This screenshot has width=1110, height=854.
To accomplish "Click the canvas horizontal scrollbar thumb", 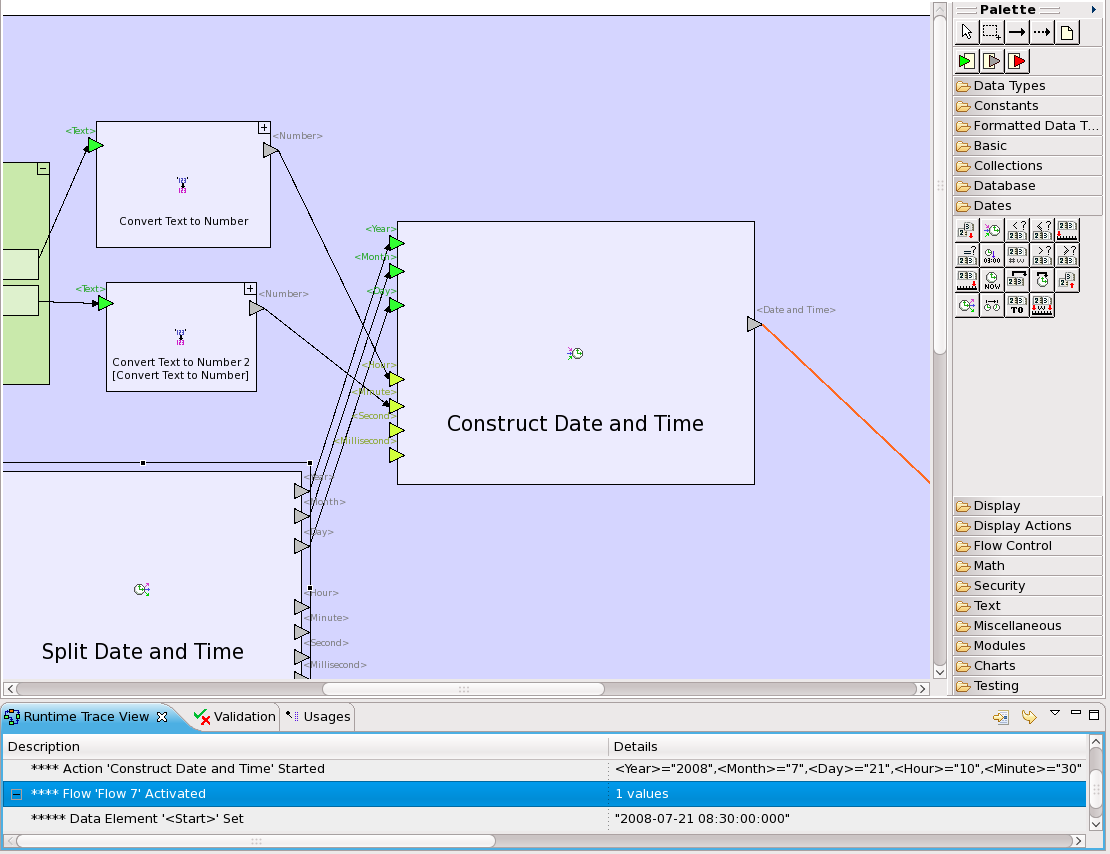I will point(463,689).
